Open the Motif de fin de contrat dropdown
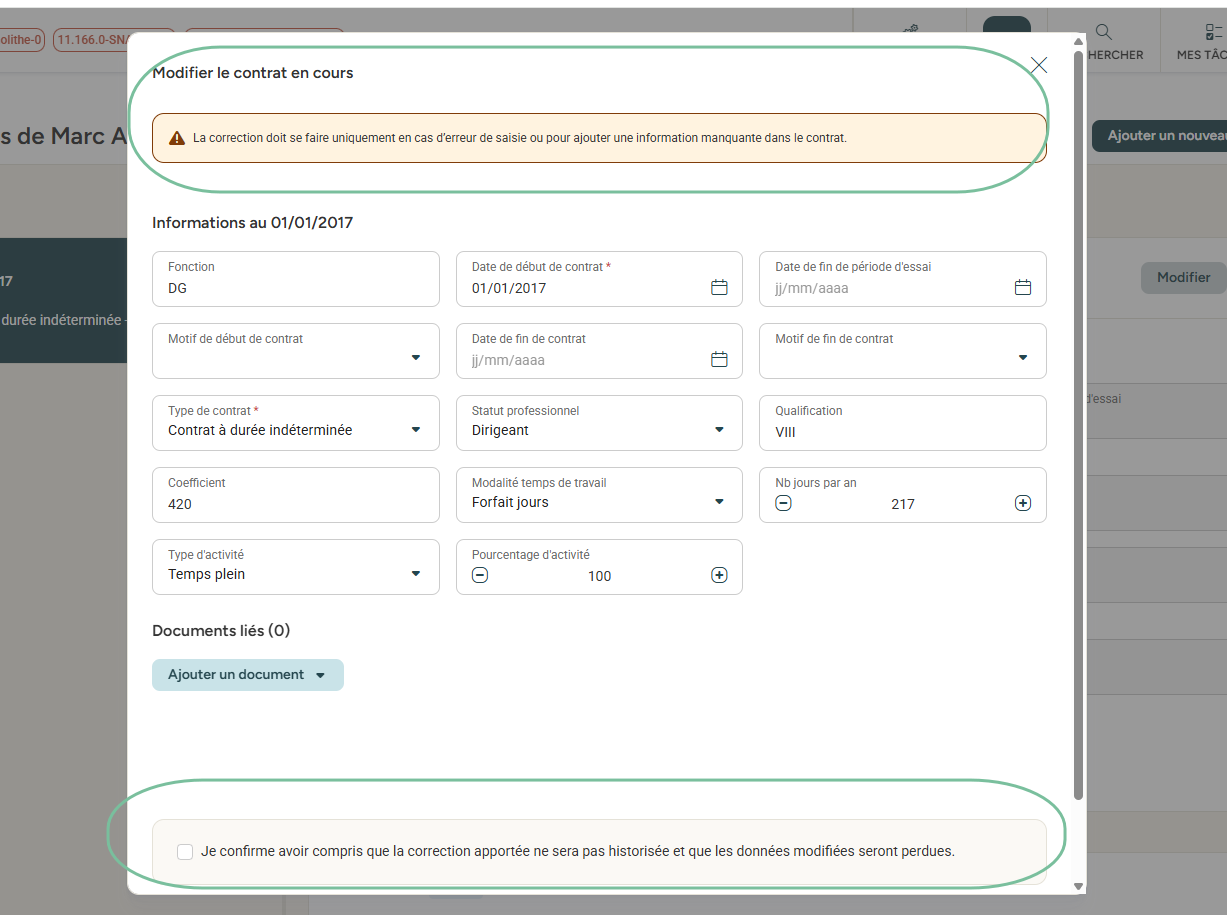 pos(1022,358)
